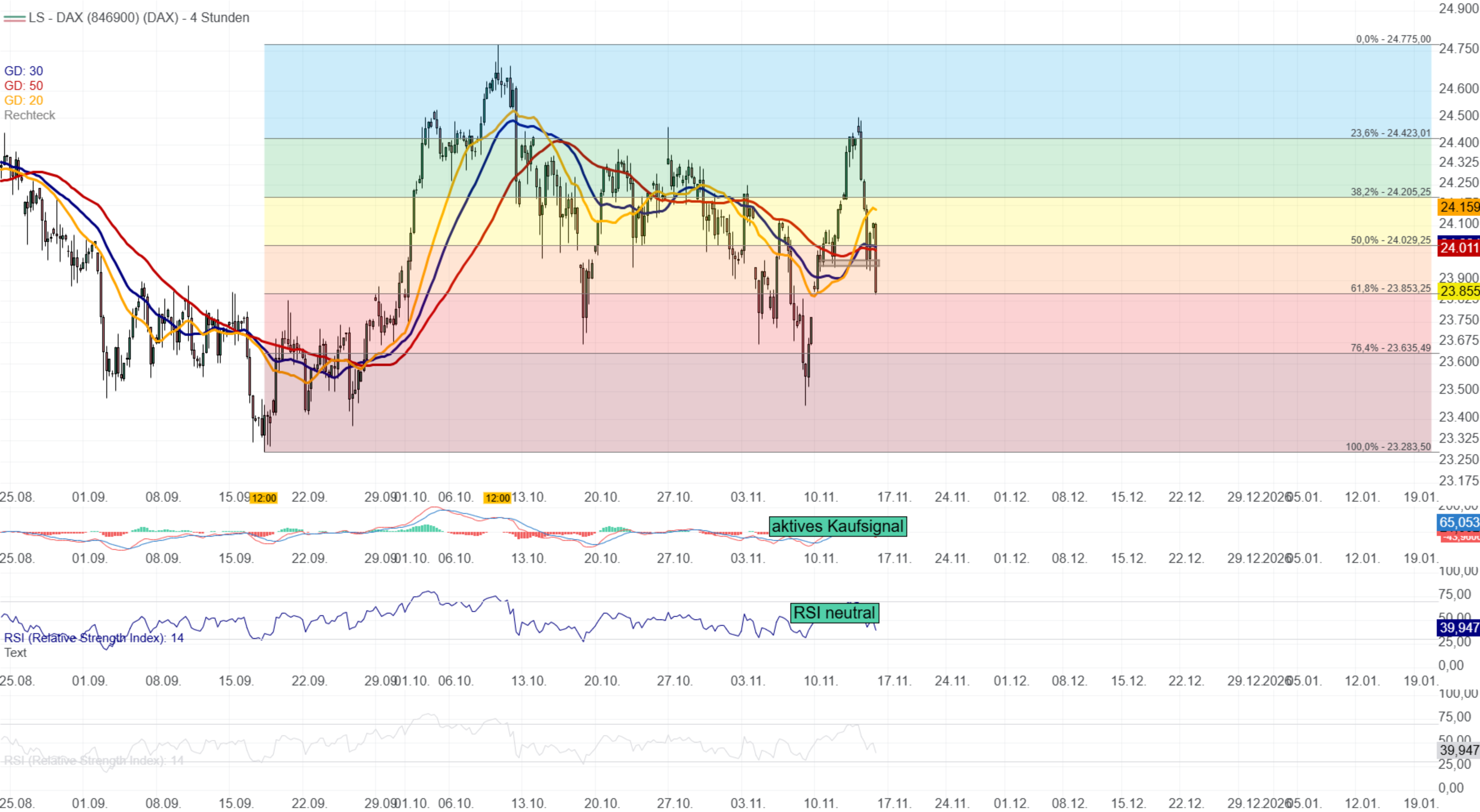
Task: Select the 100,0% - 23.283,50 Fibonacci label
Action: click(x=1388, y=447)
